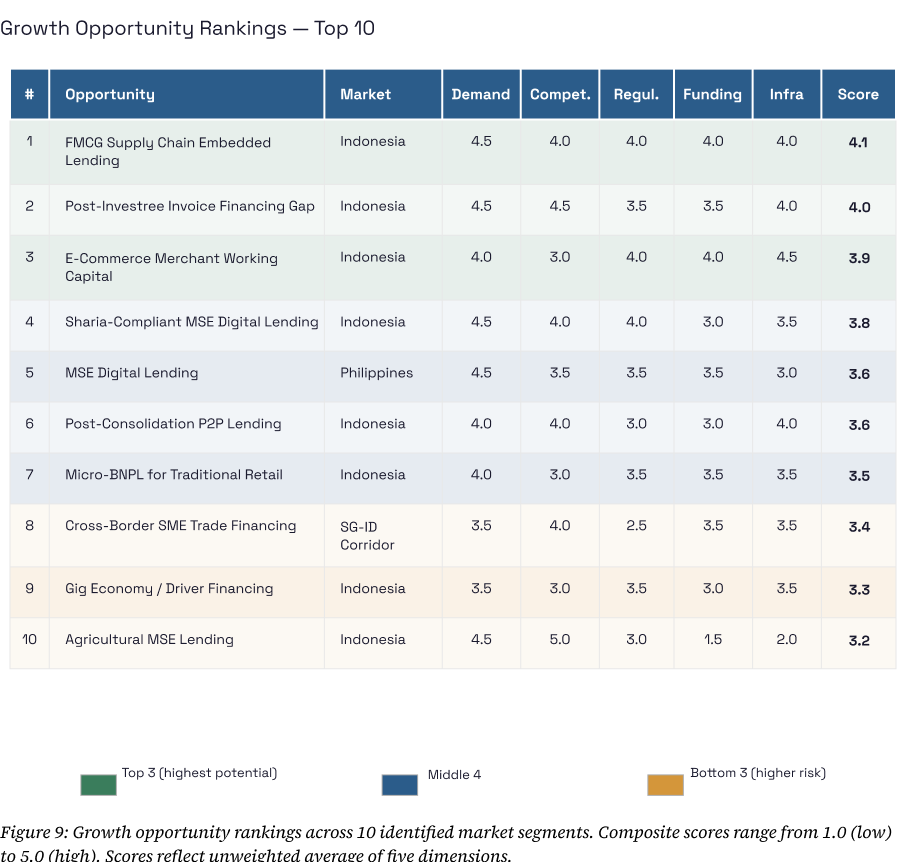
Task: Select the FMCG Supply Chain Embedded Lending row
Action: 168,151
